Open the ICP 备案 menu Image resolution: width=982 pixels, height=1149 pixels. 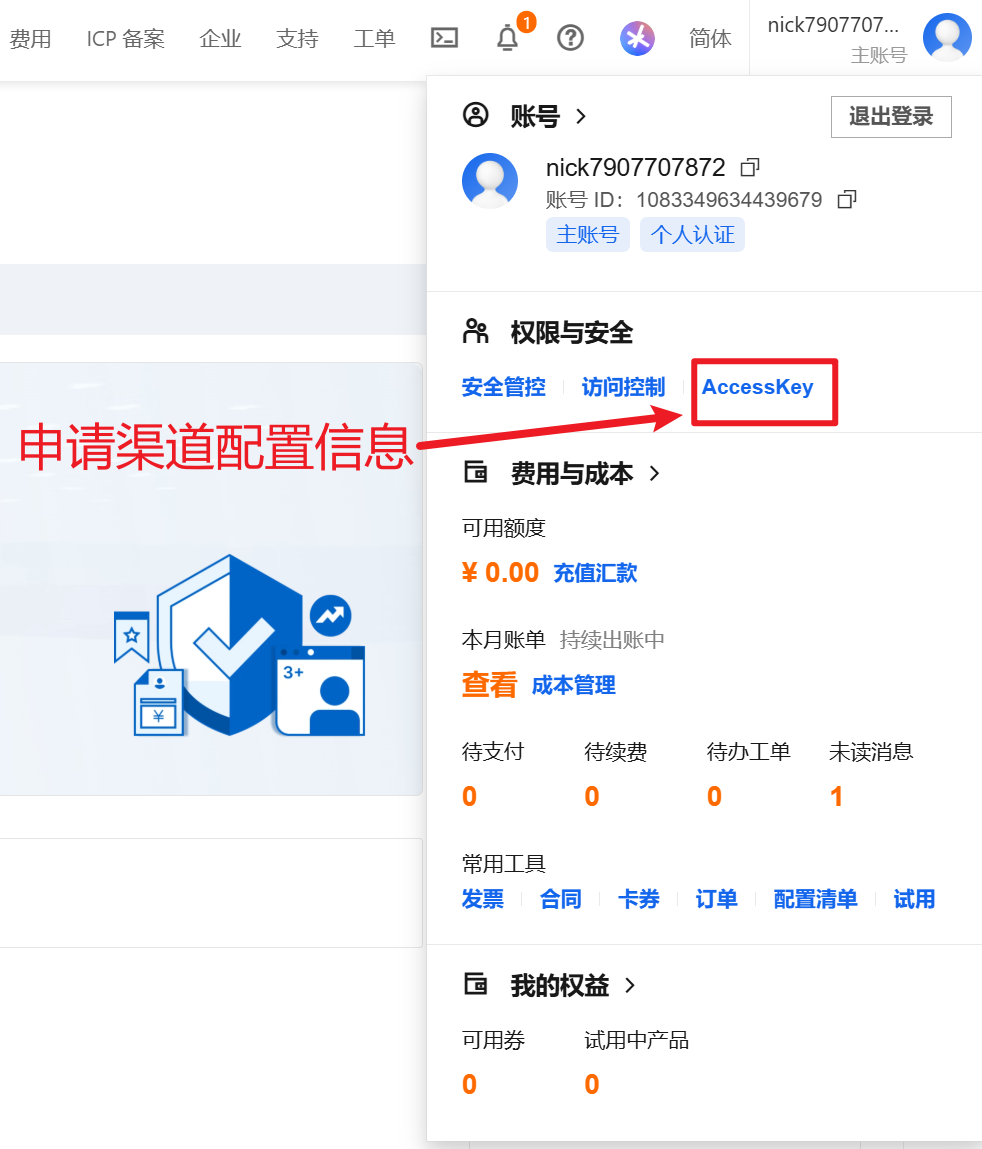tap(125, 39)
